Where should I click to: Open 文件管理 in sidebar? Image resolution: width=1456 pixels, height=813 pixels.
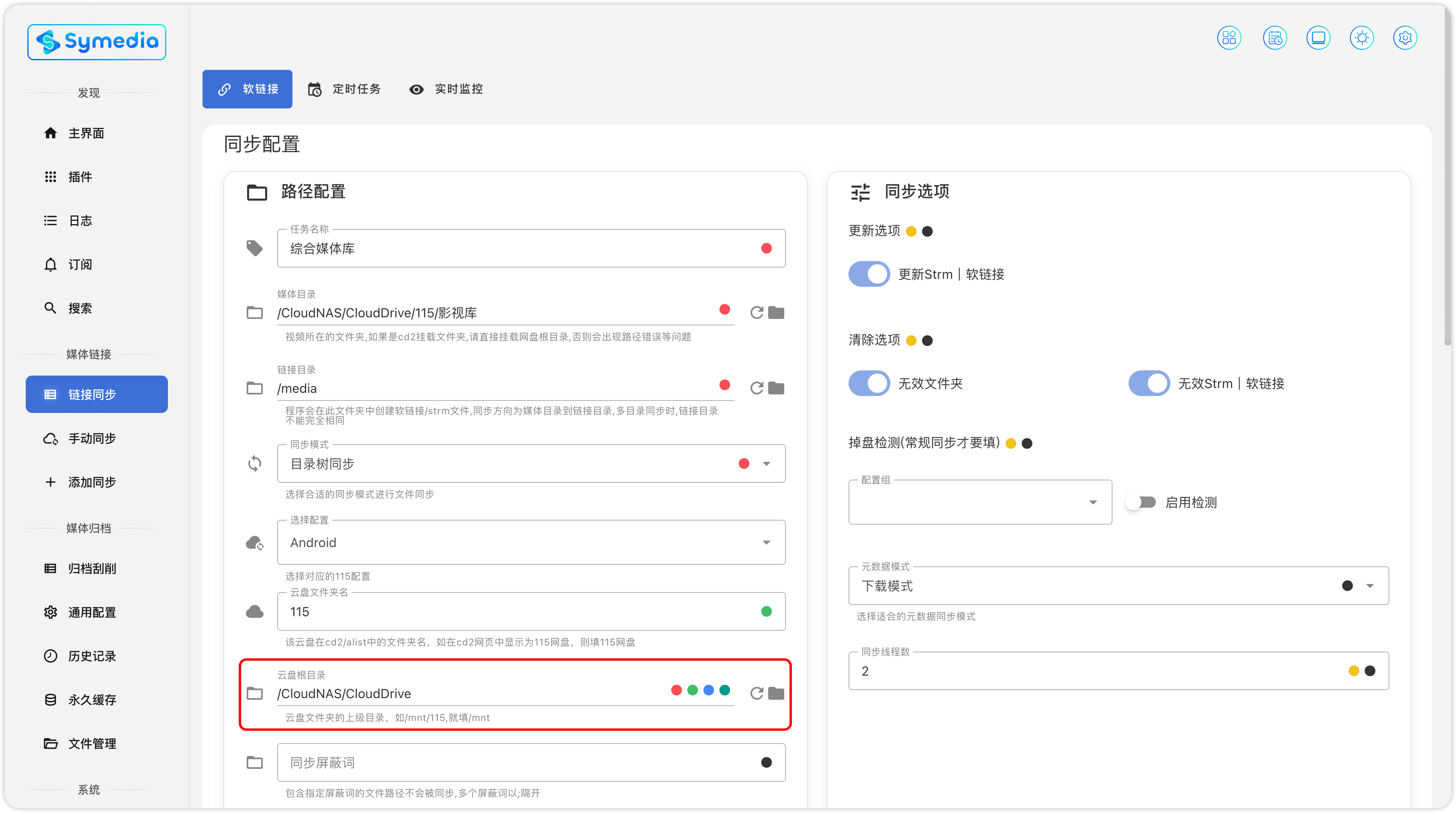(92, 744)
